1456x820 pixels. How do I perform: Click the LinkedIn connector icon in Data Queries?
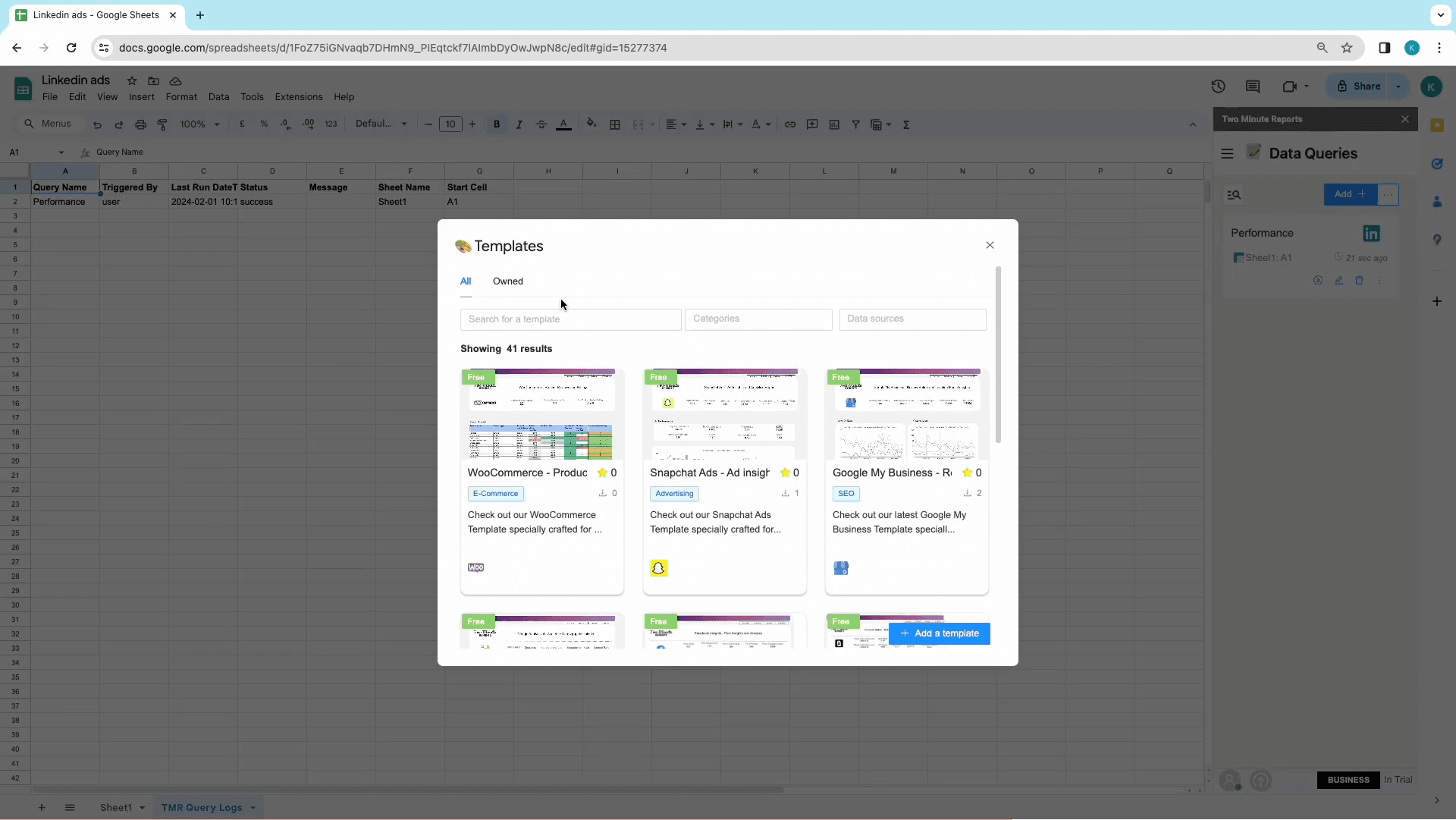(x=1371, y=233)
